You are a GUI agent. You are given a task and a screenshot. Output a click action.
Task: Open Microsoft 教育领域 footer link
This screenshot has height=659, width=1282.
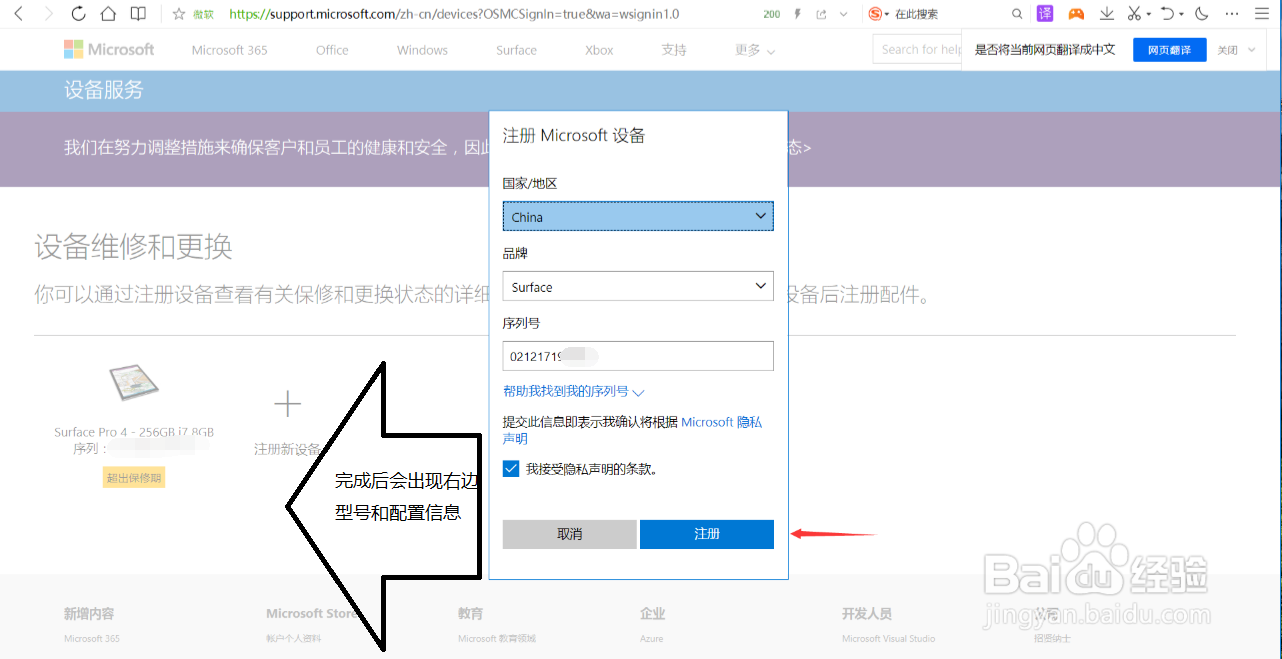497,639
